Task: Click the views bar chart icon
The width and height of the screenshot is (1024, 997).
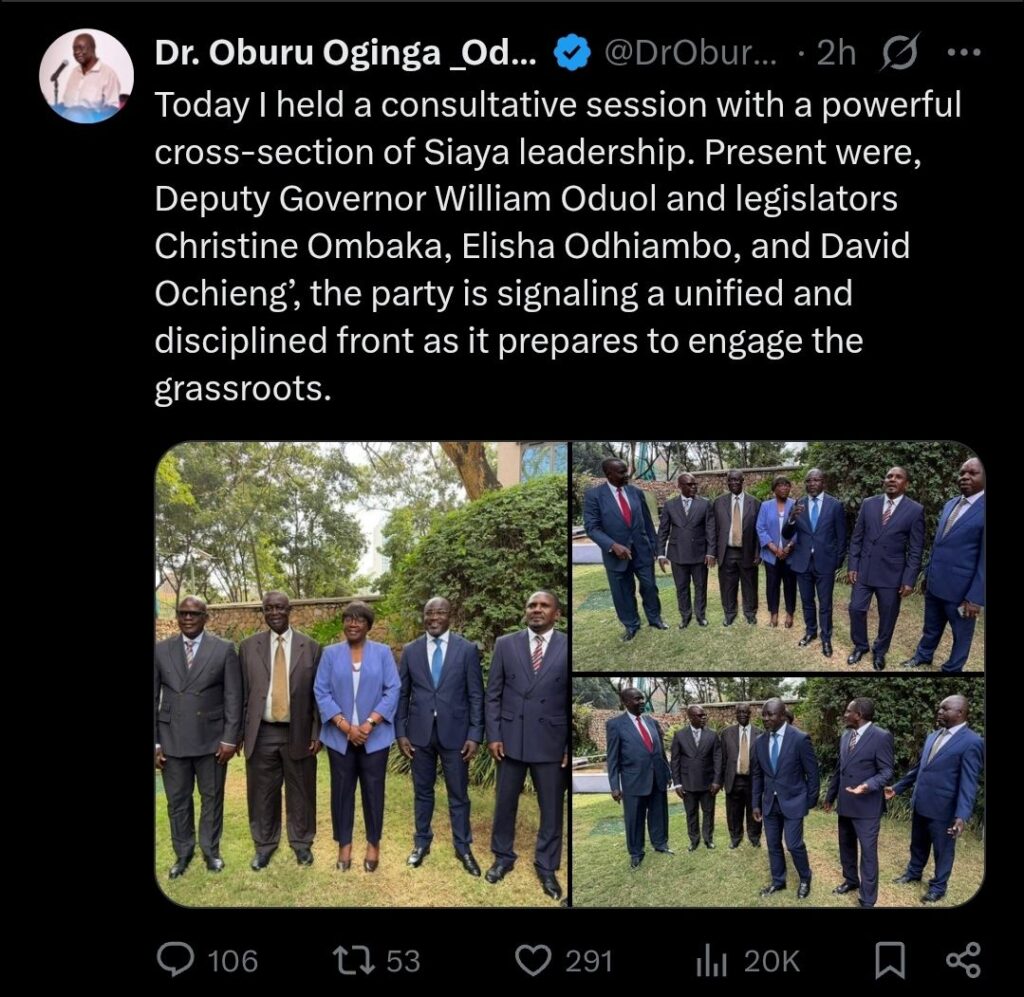Action: tap(710, 961)
